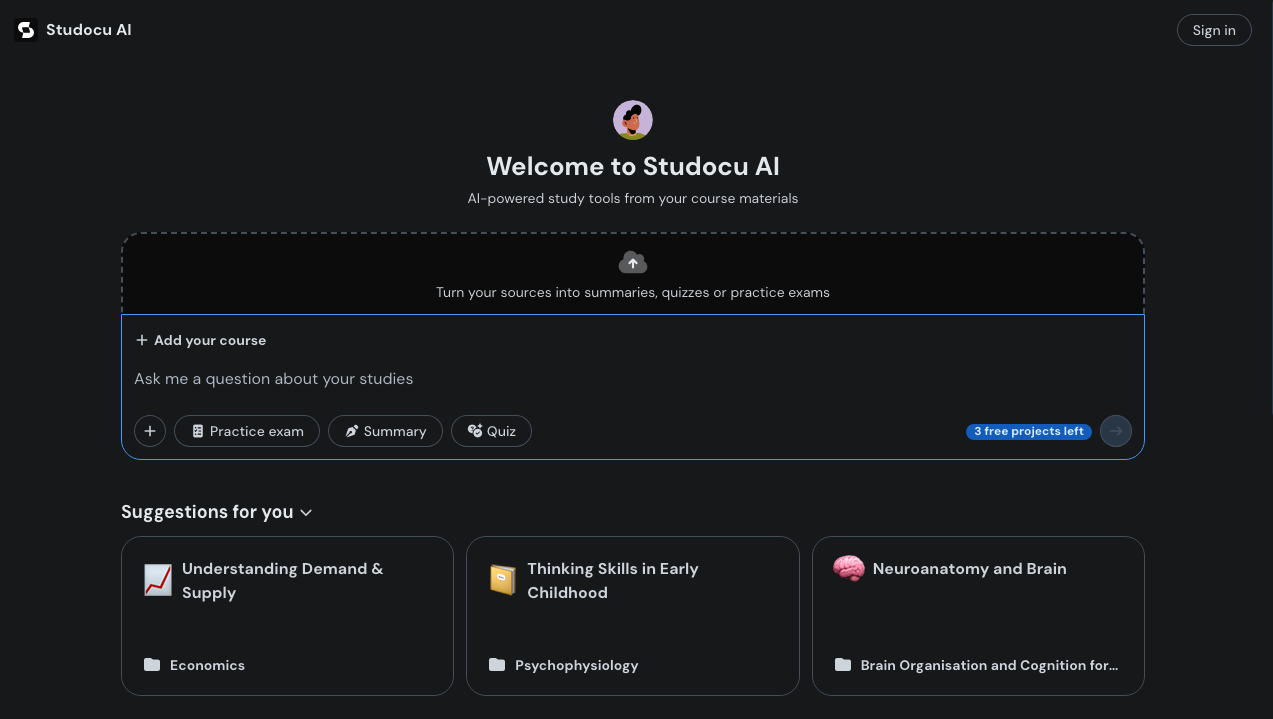
Task: Click the arrow send button
Action: point(1116,431)
